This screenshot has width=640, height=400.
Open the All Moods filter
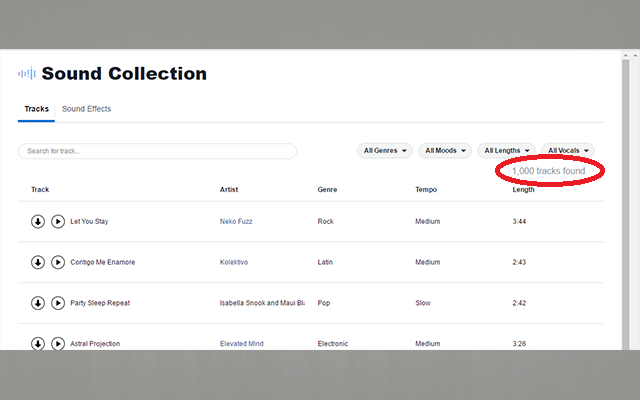click(x=445, y=151)
